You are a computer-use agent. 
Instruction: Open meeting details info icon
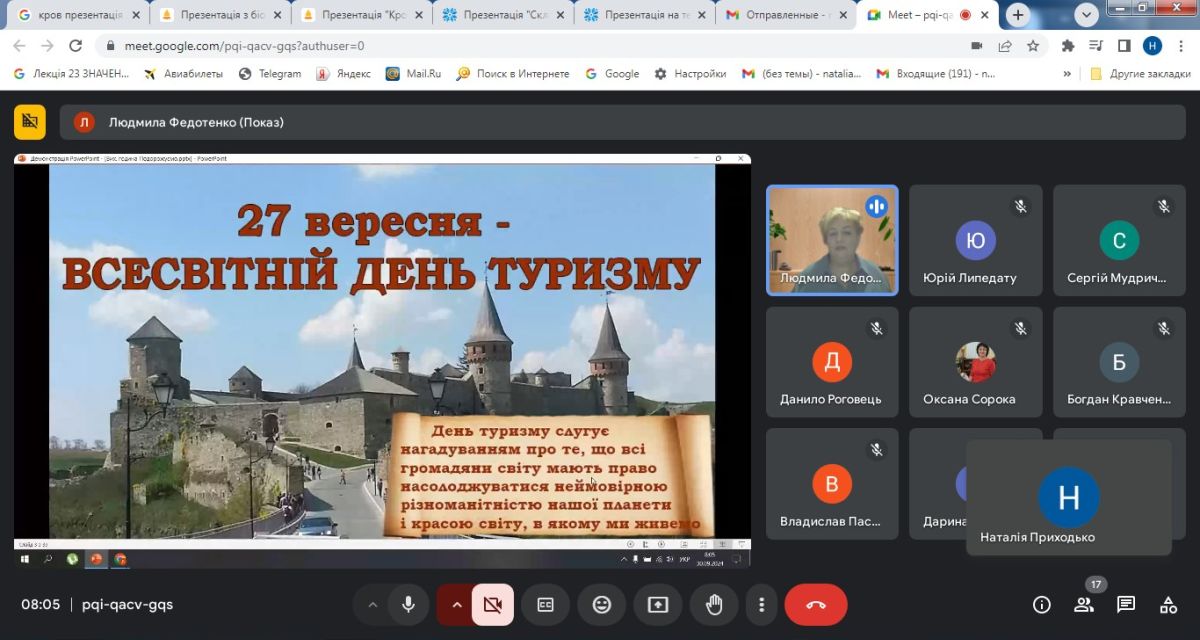click(x=1042, y=604)
